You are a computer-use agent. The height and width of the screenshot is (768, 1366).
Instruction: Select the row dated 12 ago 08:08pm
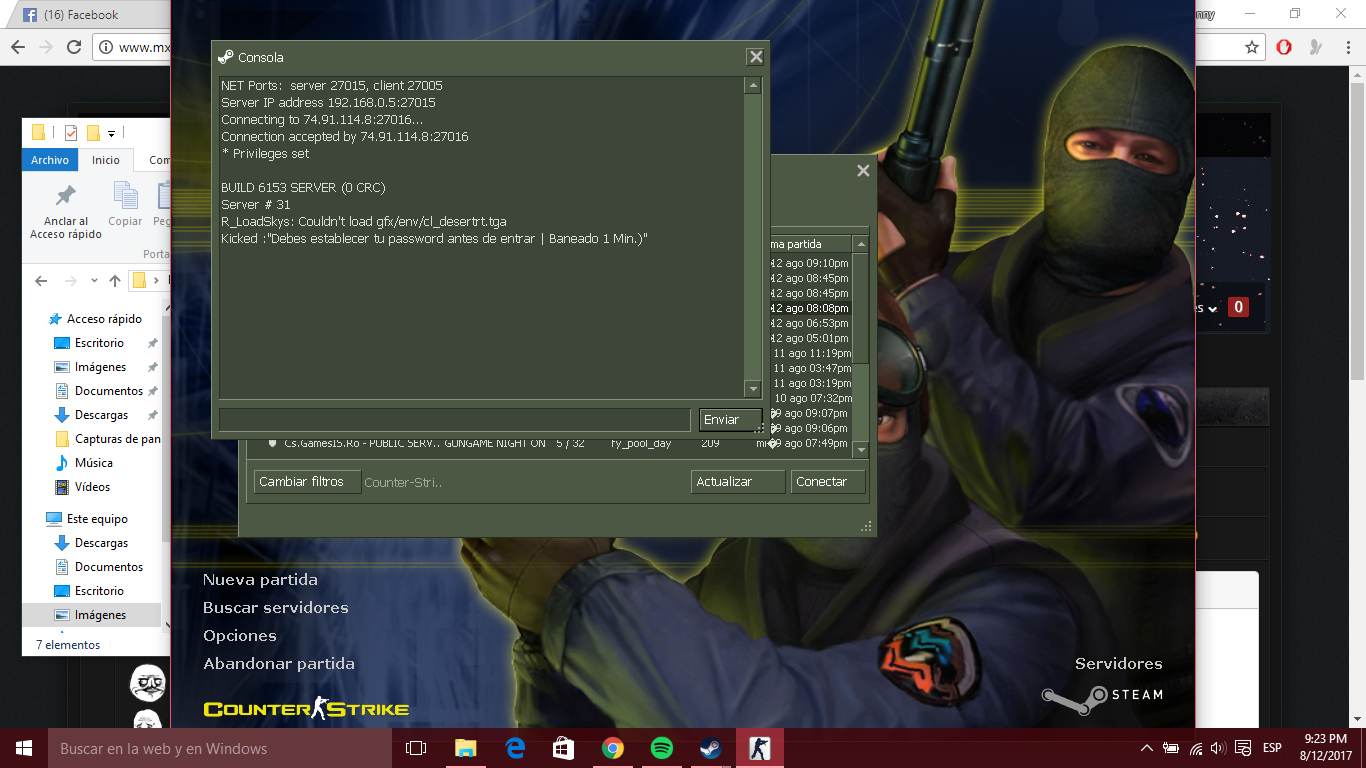pos(810,309)
